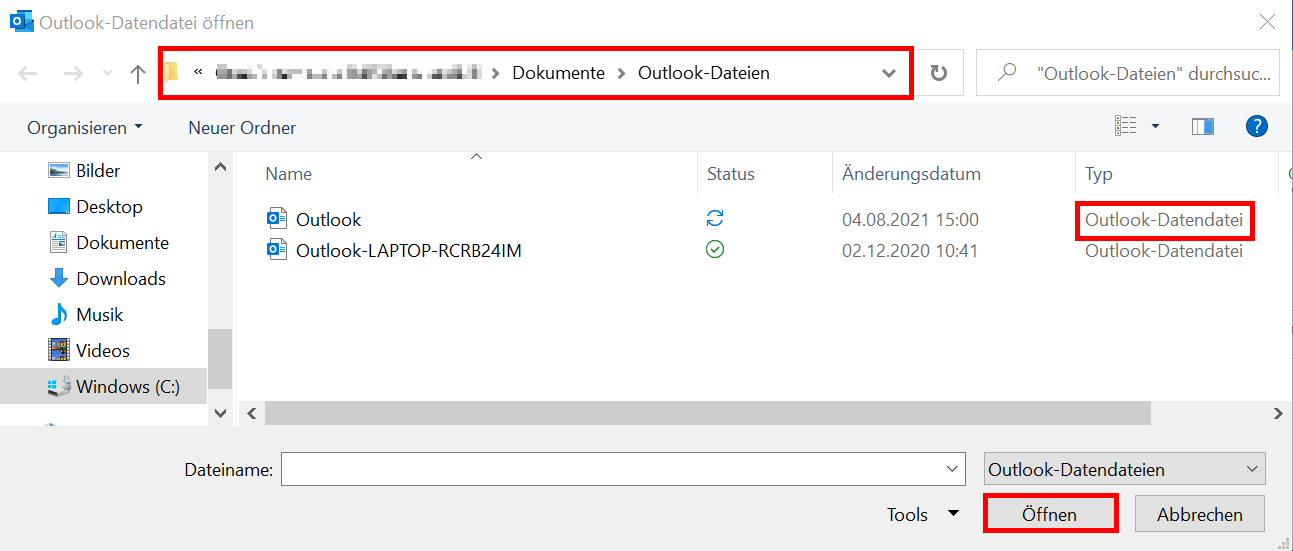
Task: Open the Outlook-Datendateien file type dropdown
Action: click(x=1124, y=469)
